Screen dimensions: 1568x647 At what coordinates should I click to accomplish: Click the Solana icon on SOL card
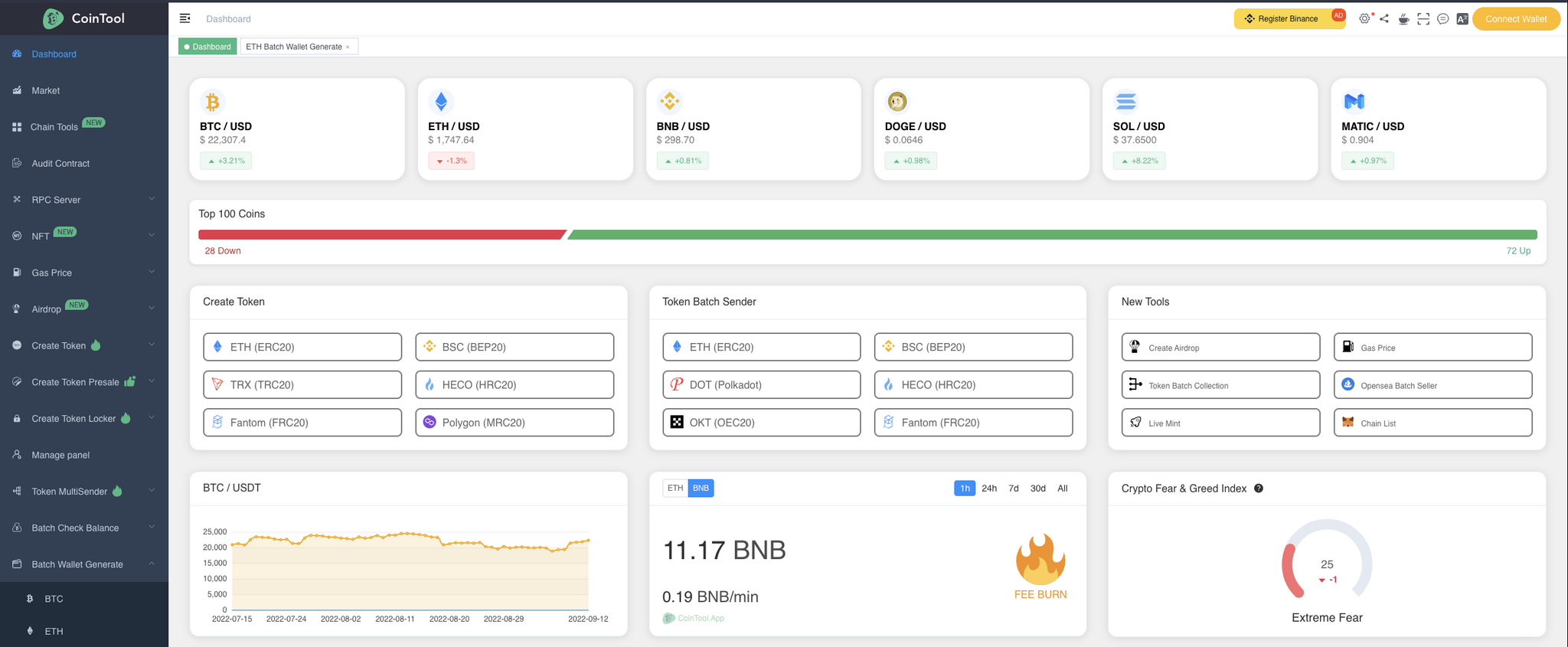[1125, 101]
